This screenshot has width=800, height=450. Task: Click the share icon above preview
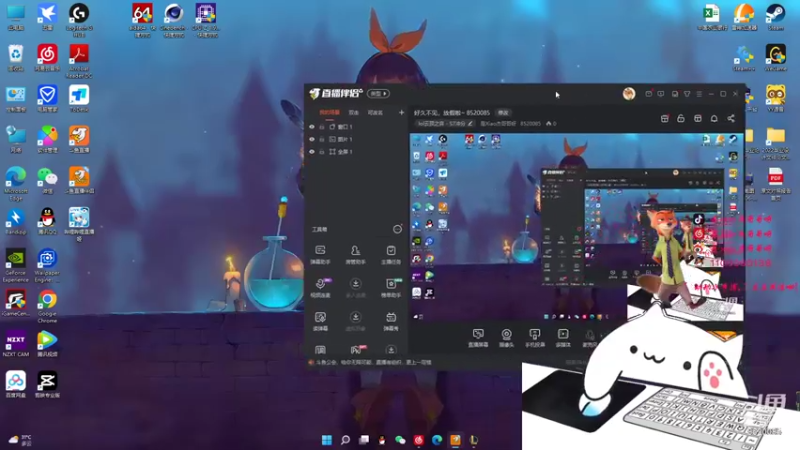[x=731, y=118]
